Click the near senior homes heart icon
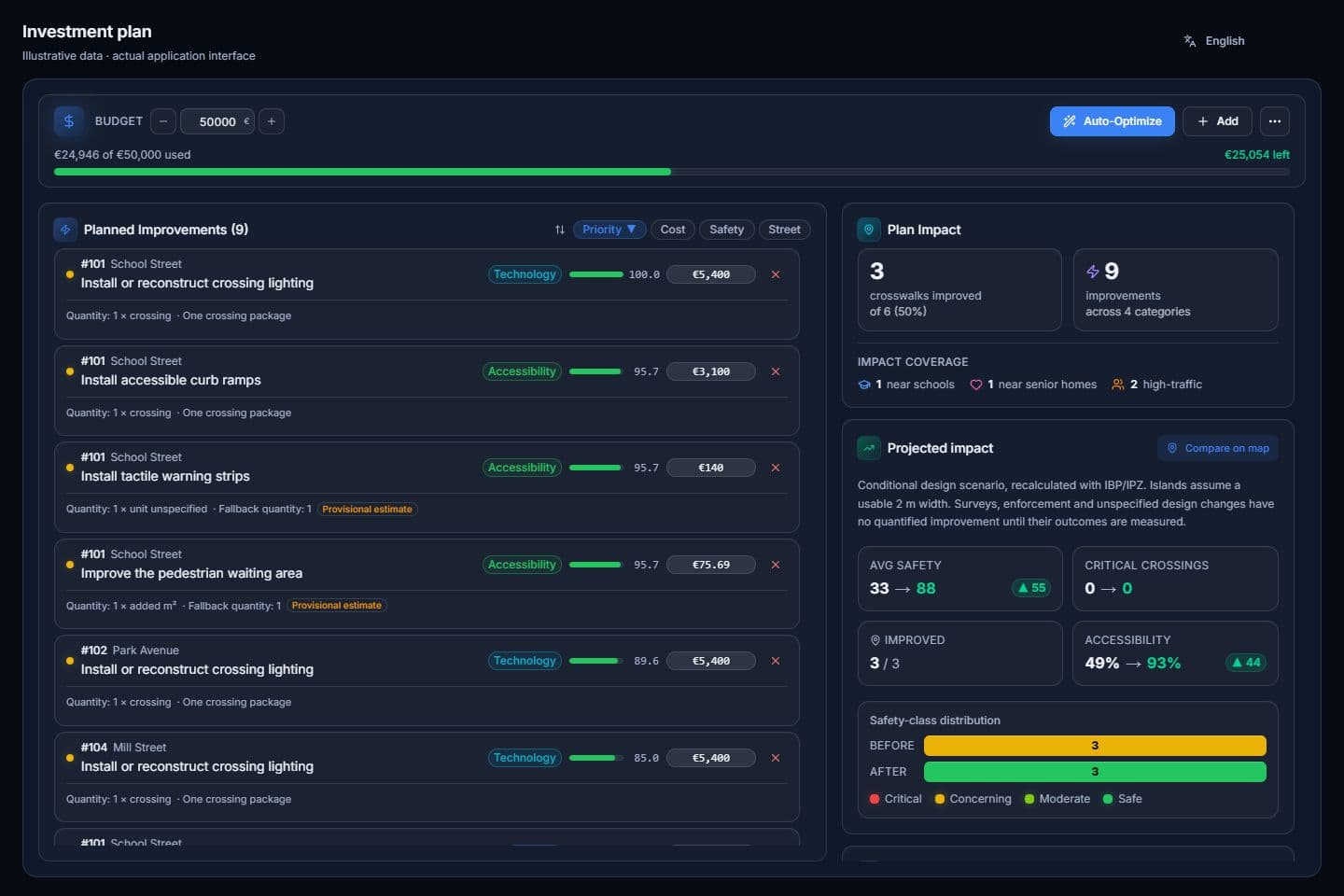The image size is (1344, 896). (x=976, y=385)
